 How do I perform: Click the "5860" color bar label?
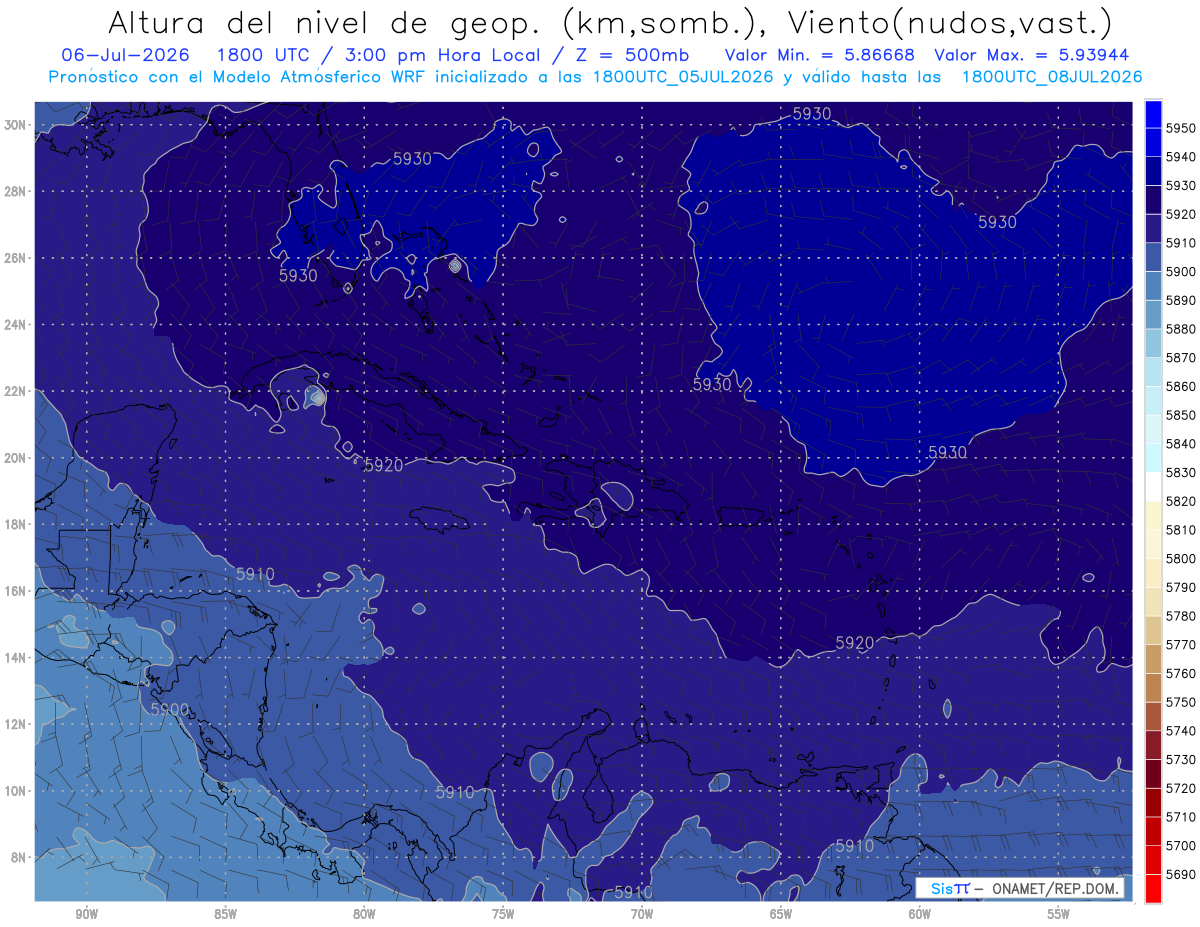(x=1180, y=386)
